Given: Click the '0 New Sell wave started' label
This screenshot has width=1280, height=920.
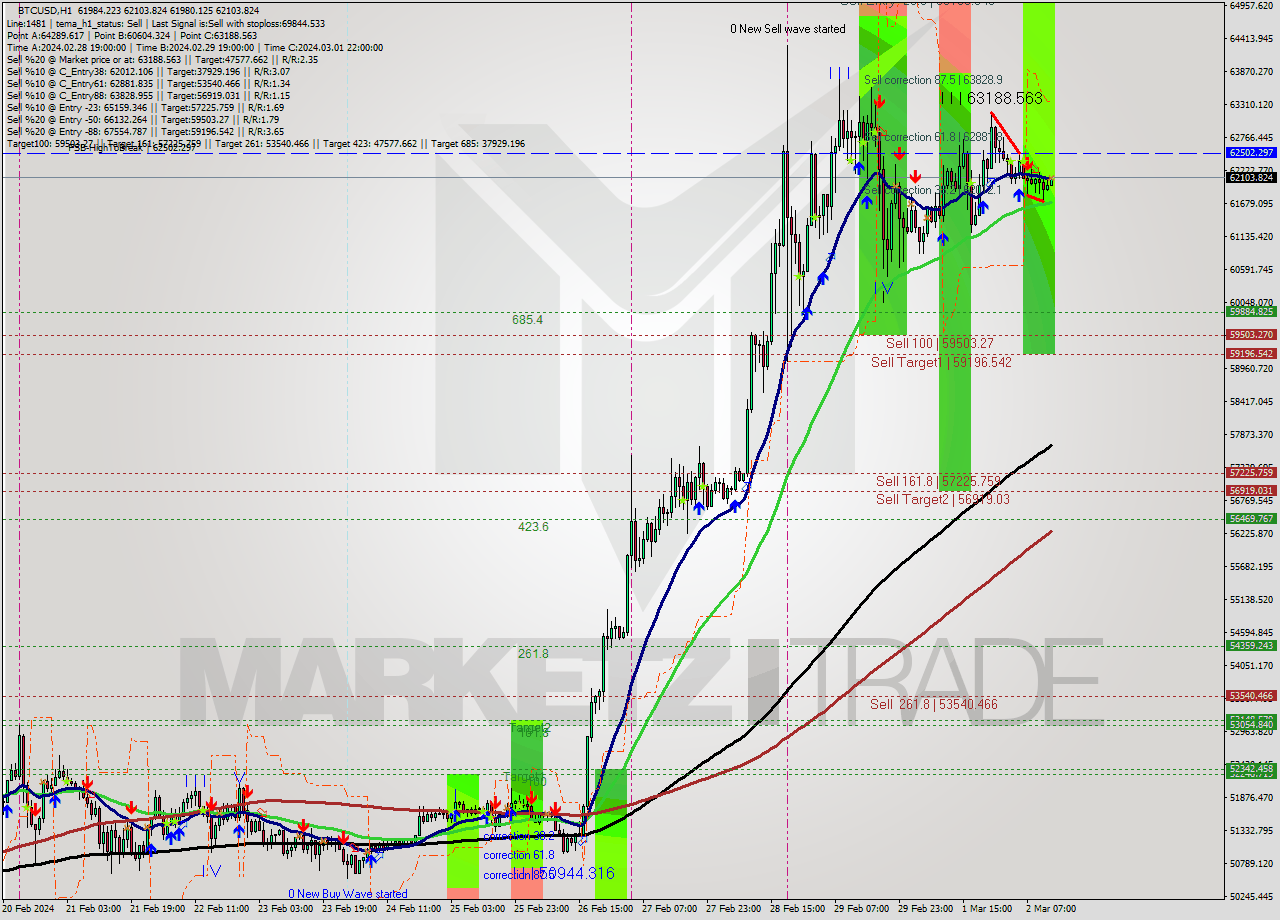Looking at the screenshot, I should [x=788, y=29].
